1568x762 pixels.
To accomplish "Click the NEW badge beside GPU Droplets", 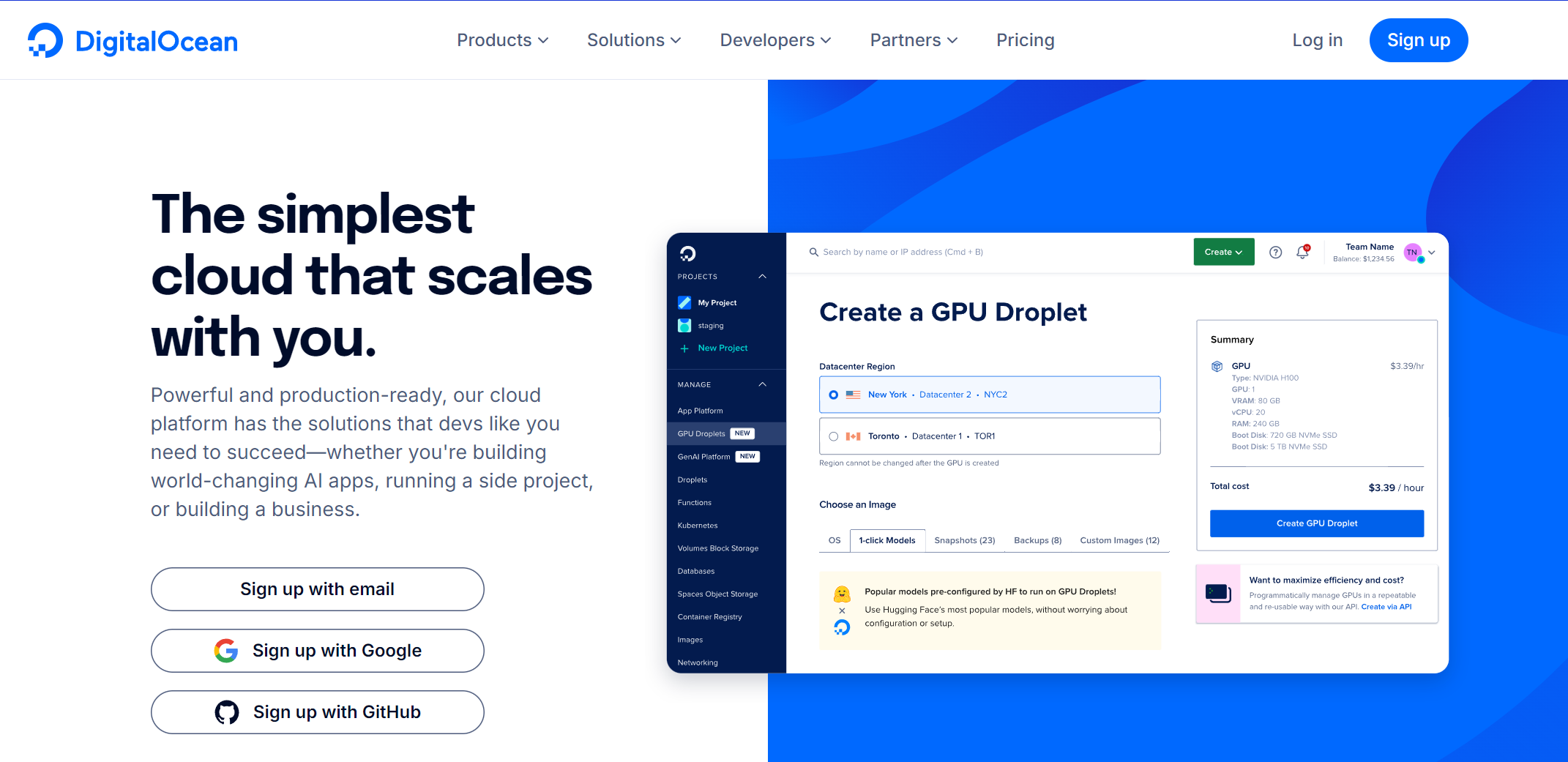I will tap(742, 433).
